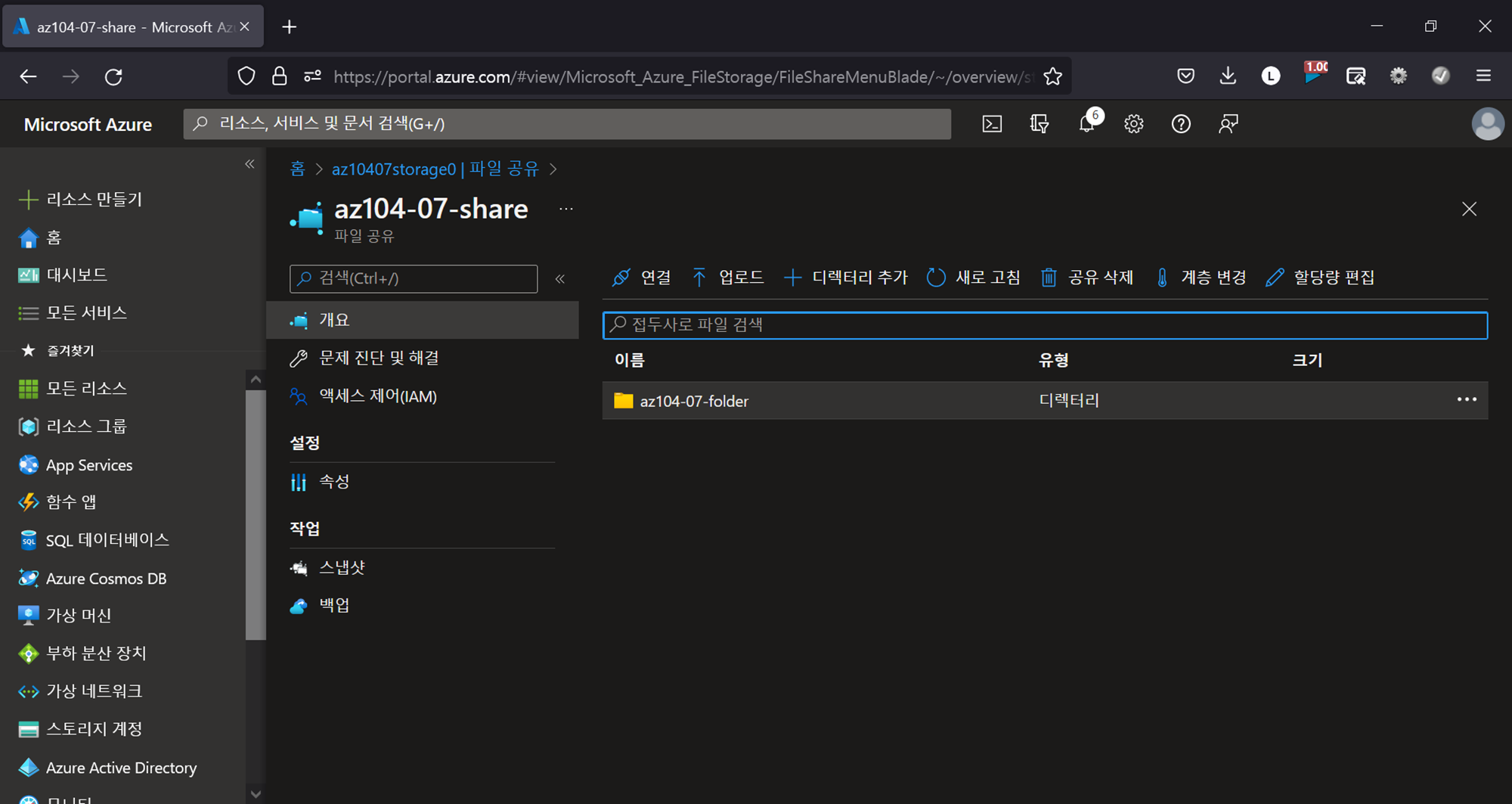This screenshot has width=1512, height=804.
Task: Open 스냅샷 under 작업
Action: tap(327, 567)
